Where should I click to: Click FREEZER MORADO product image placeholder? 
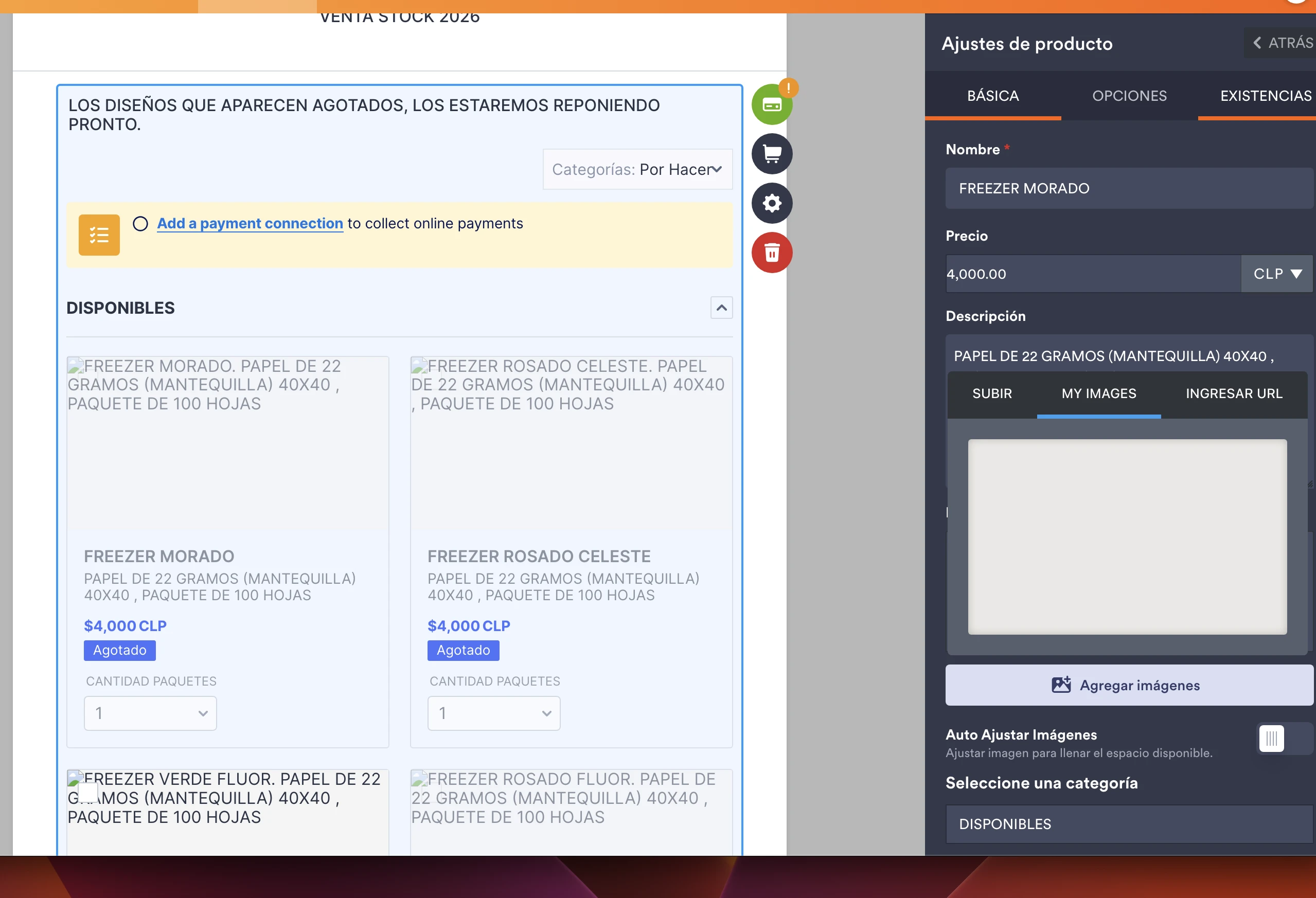tap(227, 443)
